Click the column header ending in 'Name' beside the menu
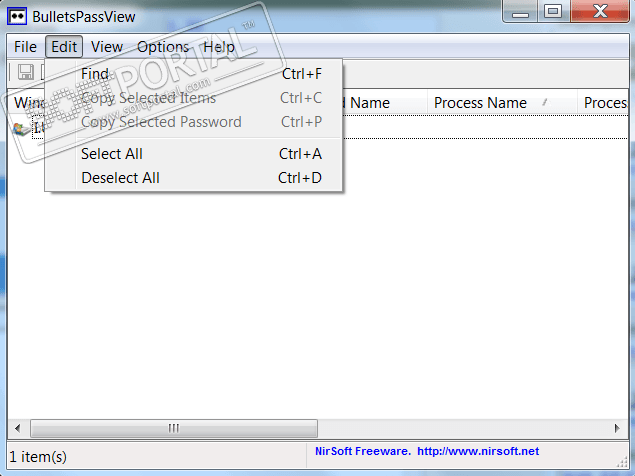The image size is (635, 476). pyautogui.click(x=385, y=103)
